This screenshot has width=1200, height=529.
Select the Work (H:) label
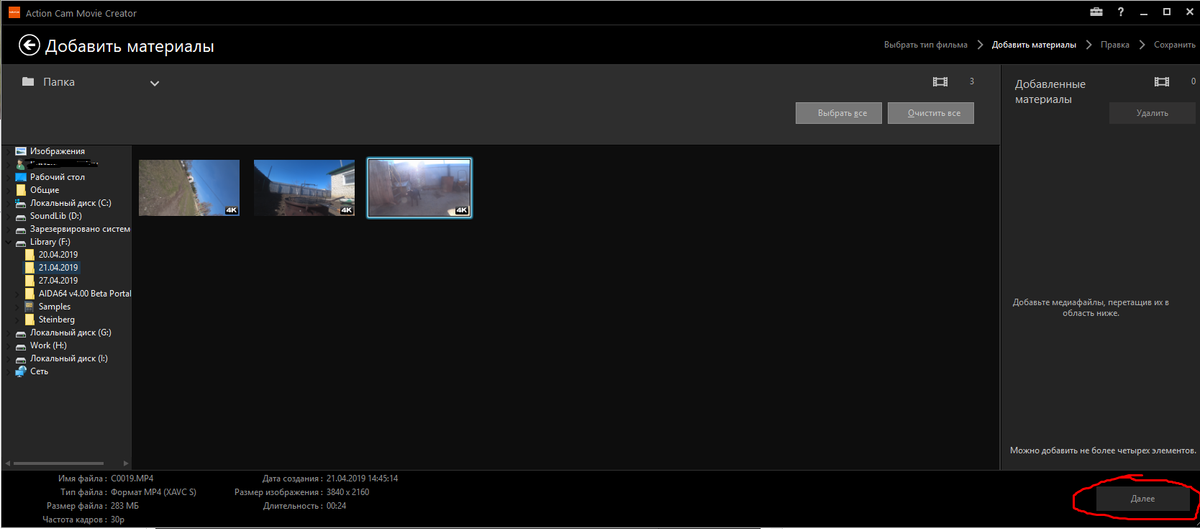(x=48, y=345)
